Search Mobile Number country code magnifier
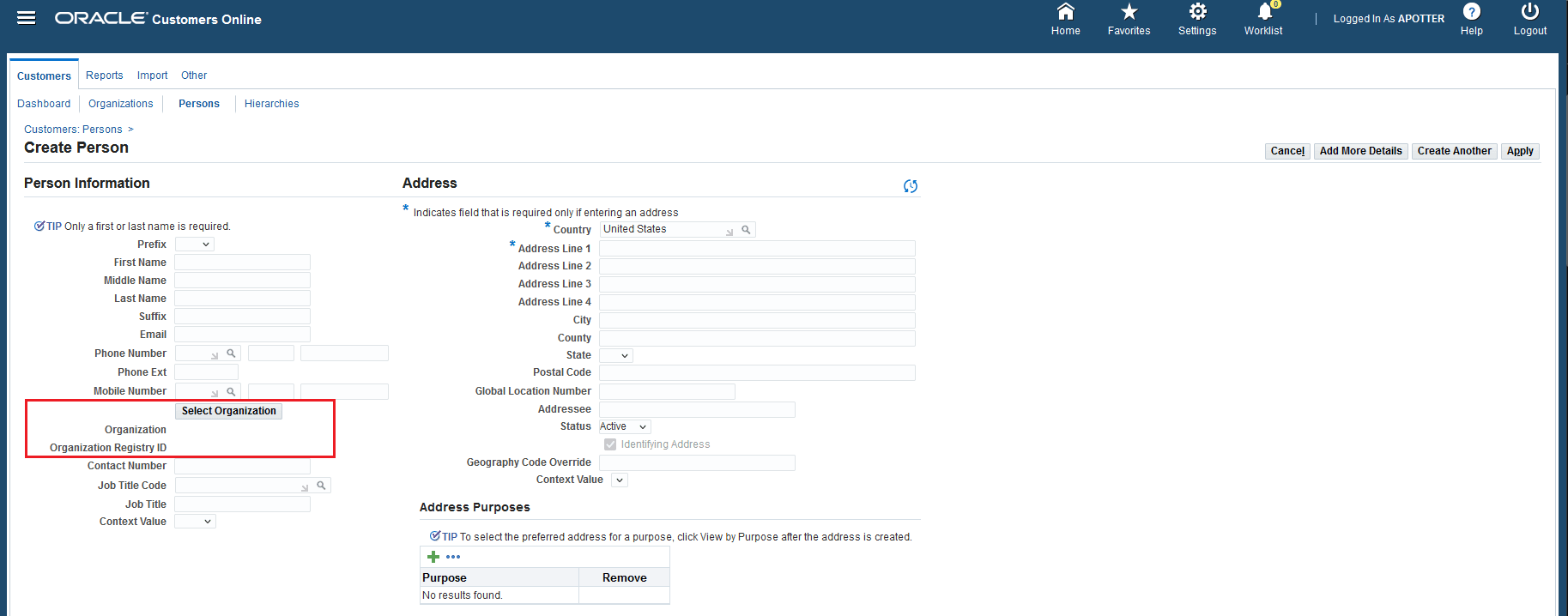The width and height of the screenshot is (1568, 616). pyautogui.click(x=231, y=392)
